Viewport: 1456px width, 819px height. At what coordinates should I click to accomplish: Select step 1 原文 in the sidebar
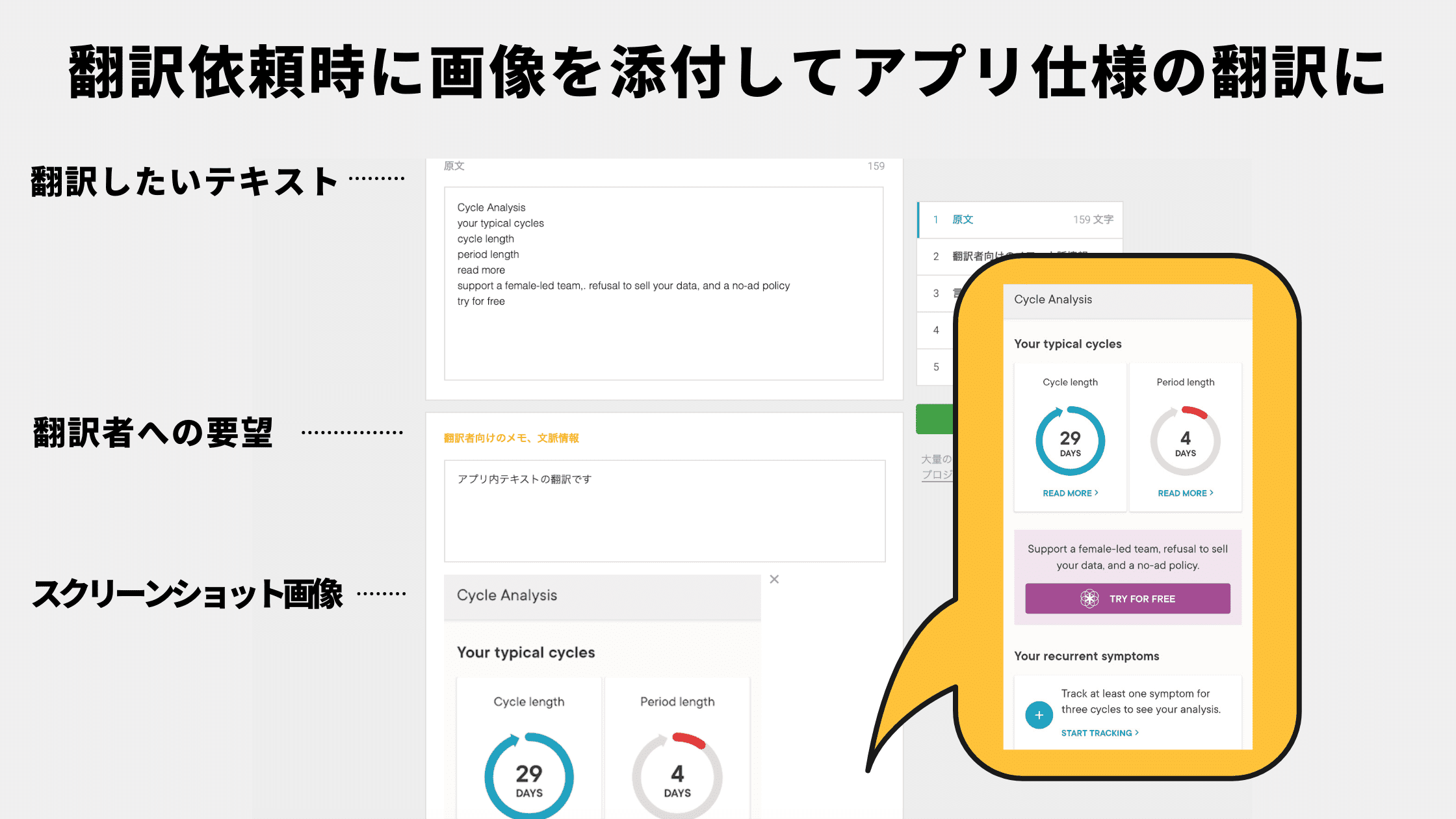962,219
